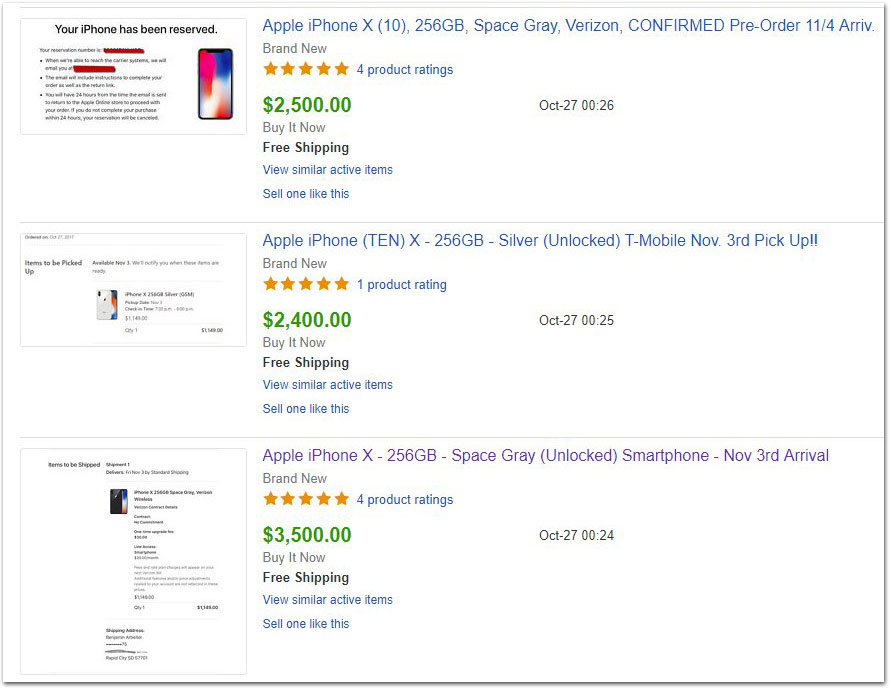Click star rating icons on $2,500 listing
891x689 pixels.
tap(306, 69)
